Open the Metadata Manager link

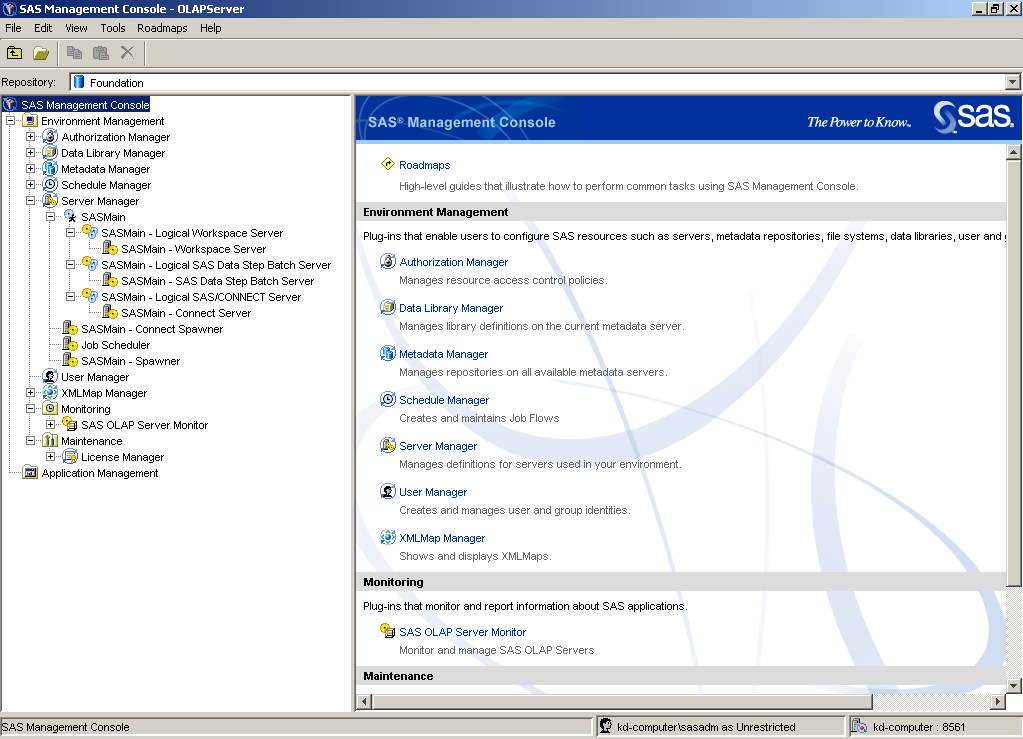444,354
